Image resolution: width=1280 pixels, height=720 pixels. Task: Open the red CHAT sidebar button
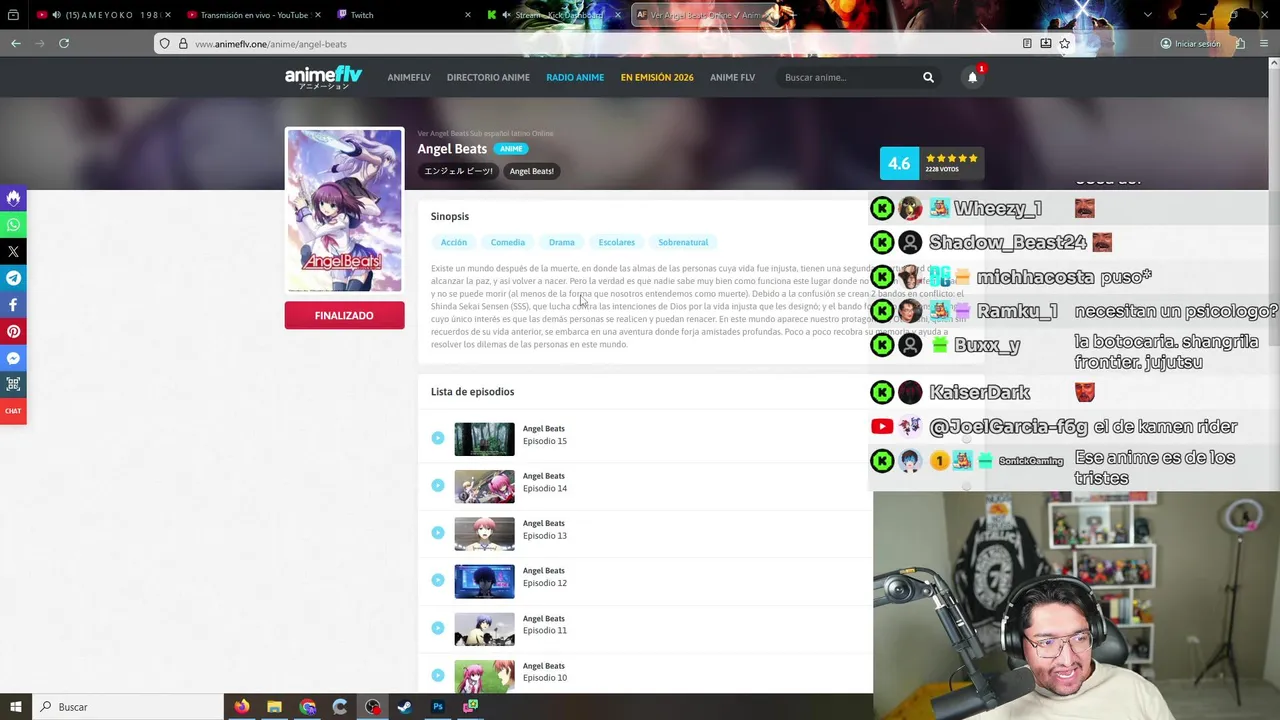pos(13,411)
